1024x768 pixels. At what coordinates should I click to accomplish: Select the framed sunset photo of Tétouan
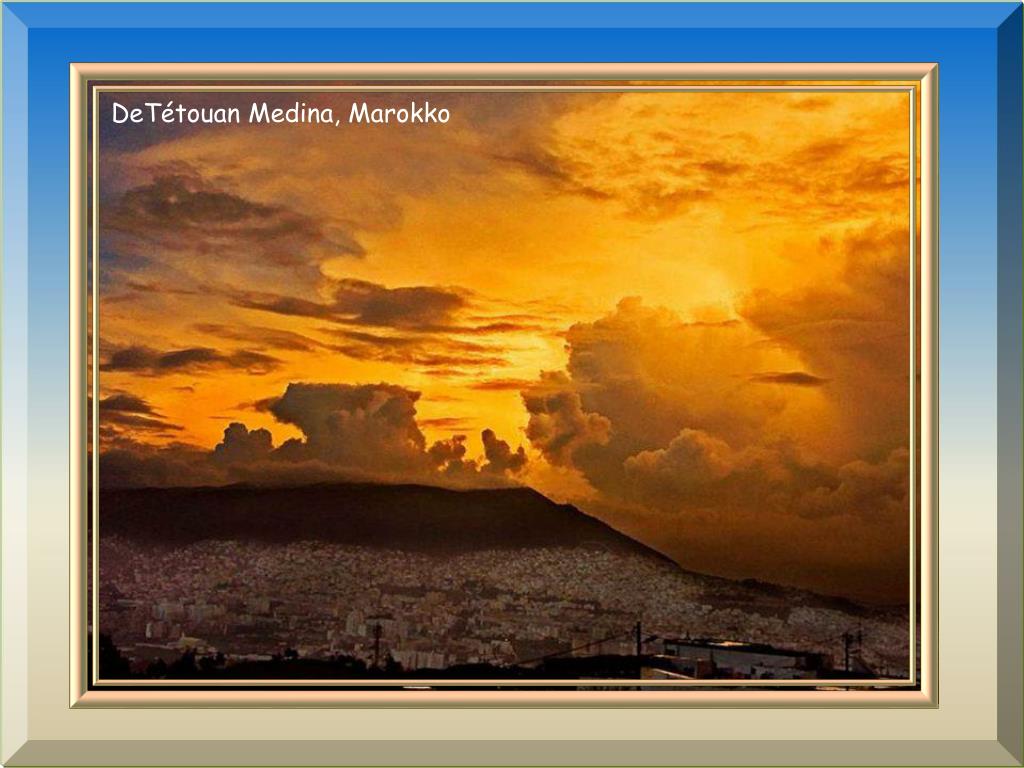point(504,385)
